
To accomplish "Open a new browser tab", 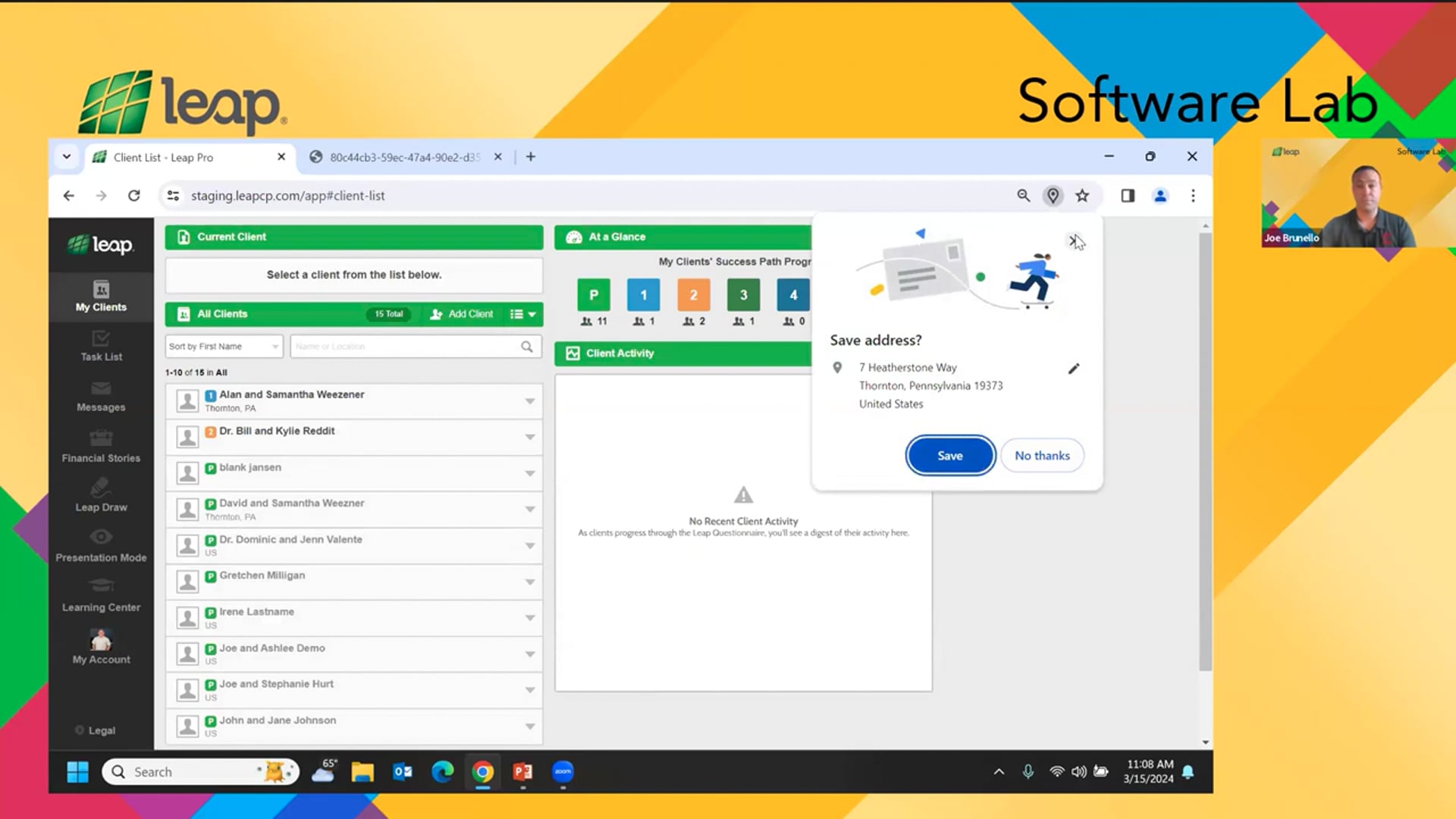I will (531, 157).
